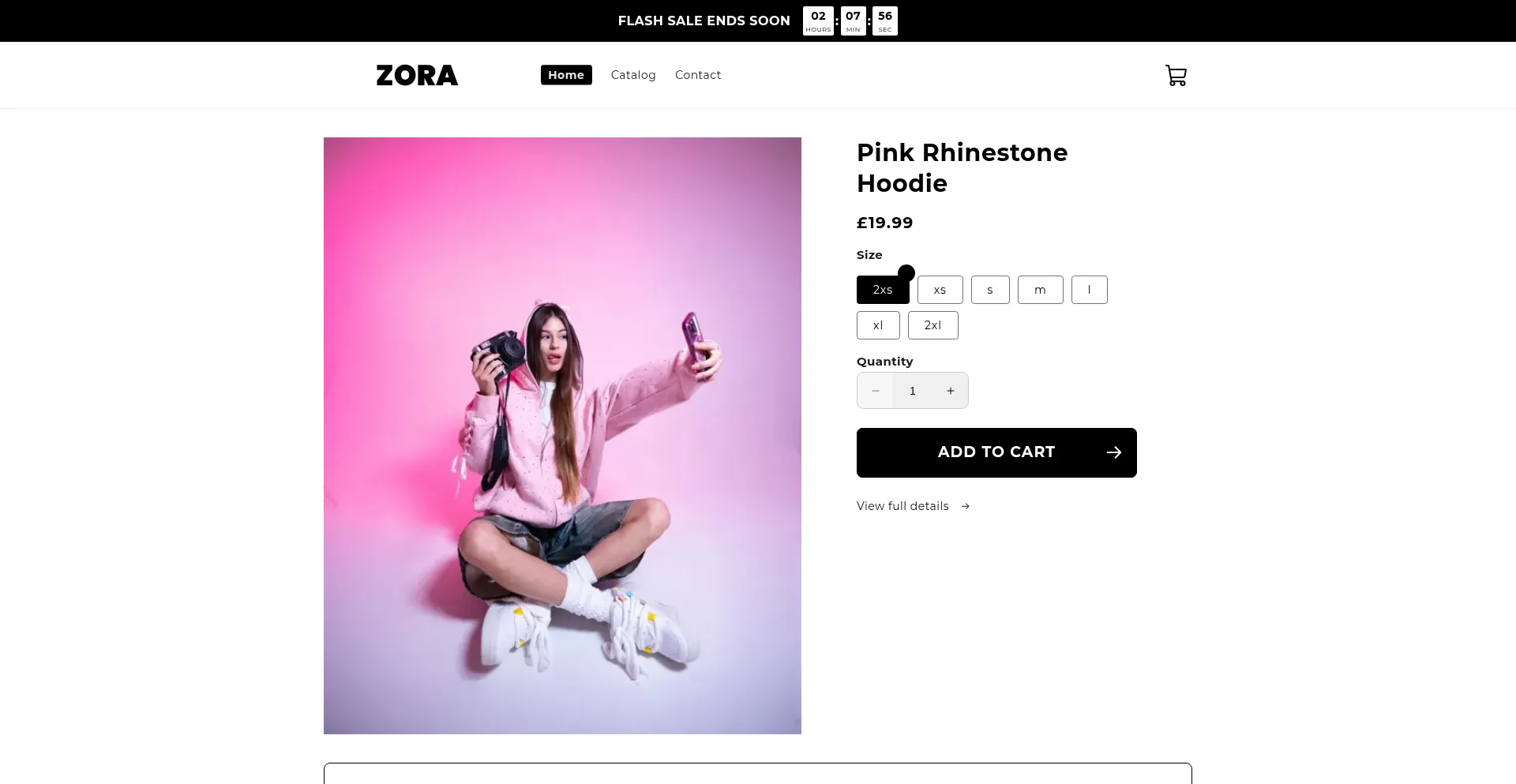The height and width of the screenshot is (784, 1516).
Task: Click the arrow icon beside View full details
Action: 966,507
